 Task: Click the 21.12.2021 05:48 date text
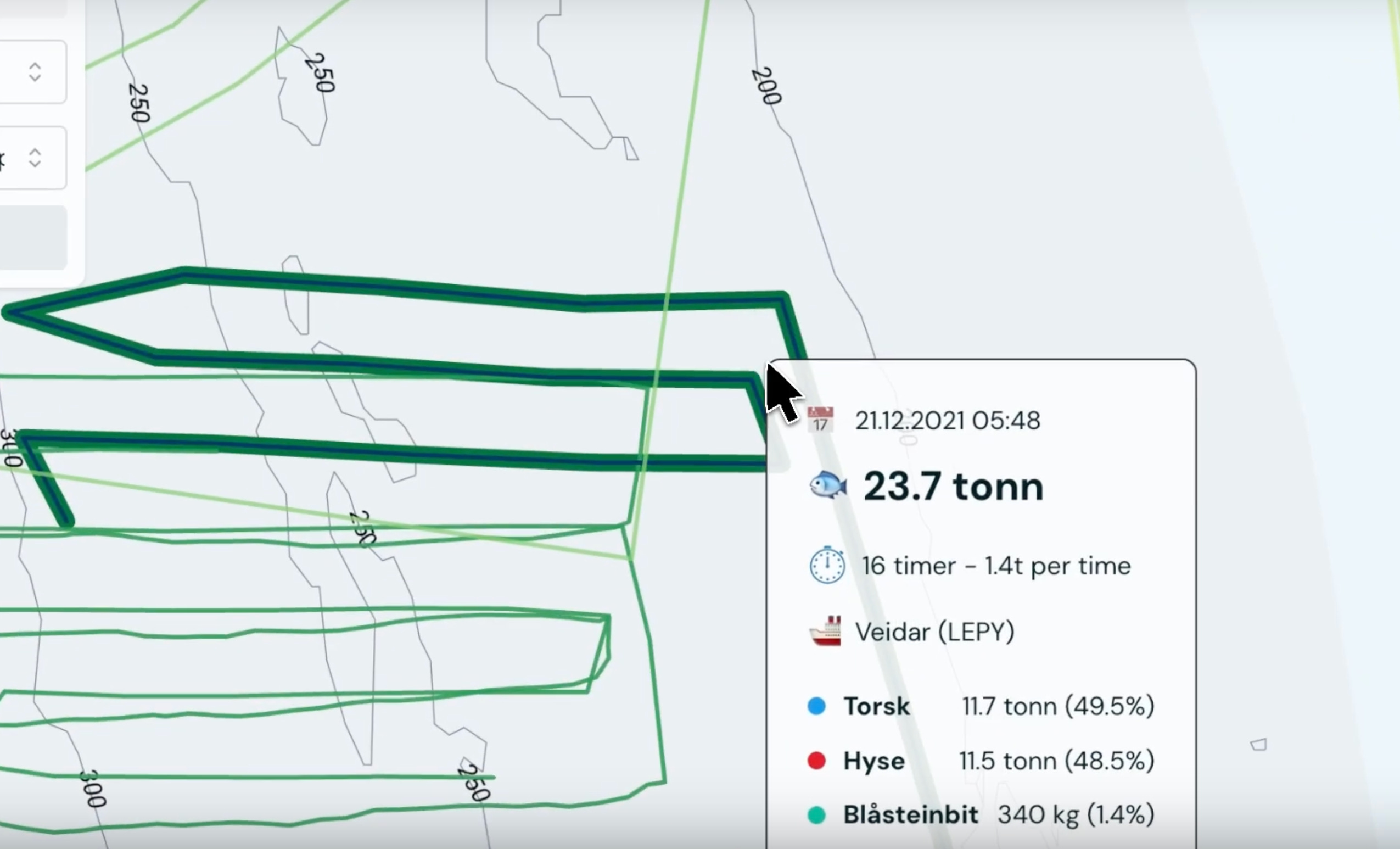point(947,421)
